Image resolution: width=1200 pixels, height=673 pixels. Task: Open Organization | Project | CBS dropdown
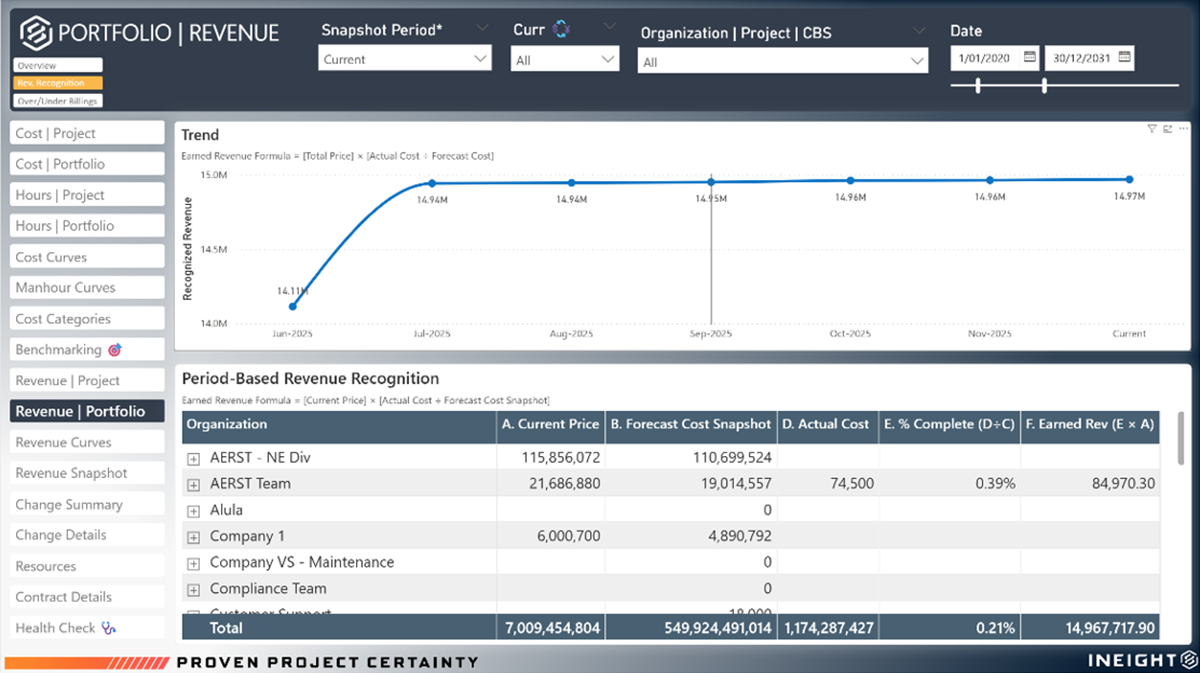[783, 62]
